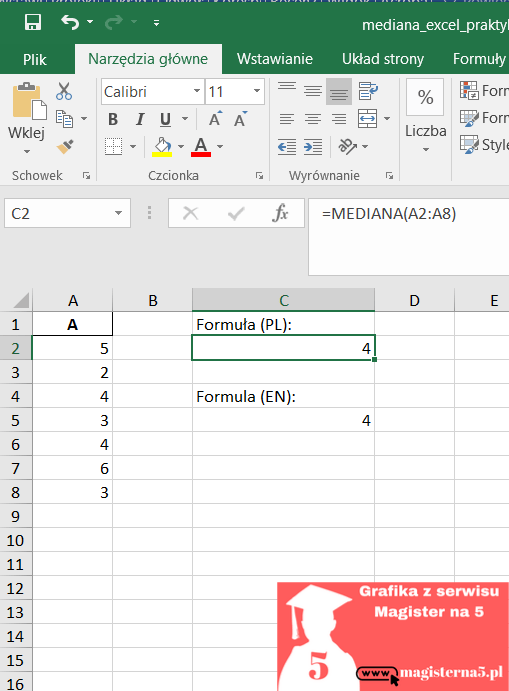The height and width of the screenshot is (691, 509).
Task: Undo the last action
Action: click(x=70, y=22)
